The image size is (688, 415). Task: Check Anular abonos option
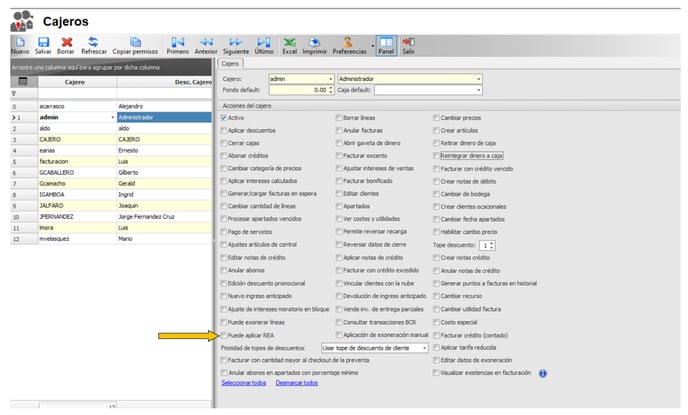[x=224, y=271]
